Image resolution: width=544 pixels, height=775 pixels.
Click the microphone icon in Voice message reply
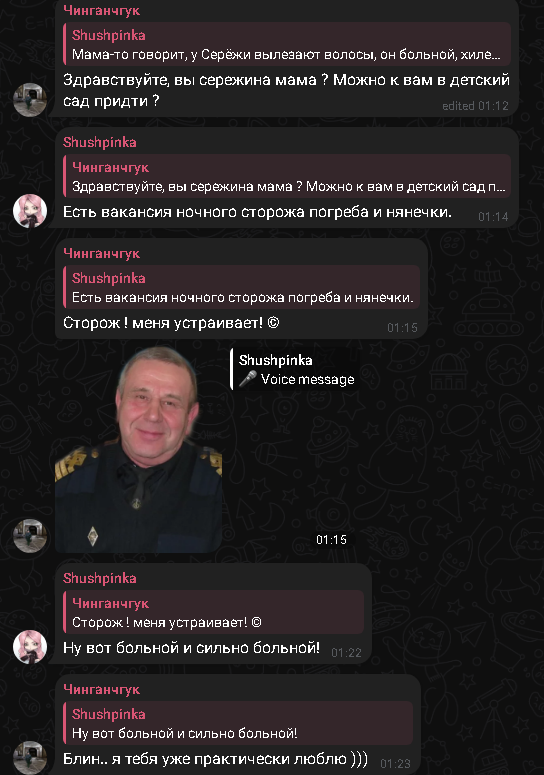(x=248, y=379)
